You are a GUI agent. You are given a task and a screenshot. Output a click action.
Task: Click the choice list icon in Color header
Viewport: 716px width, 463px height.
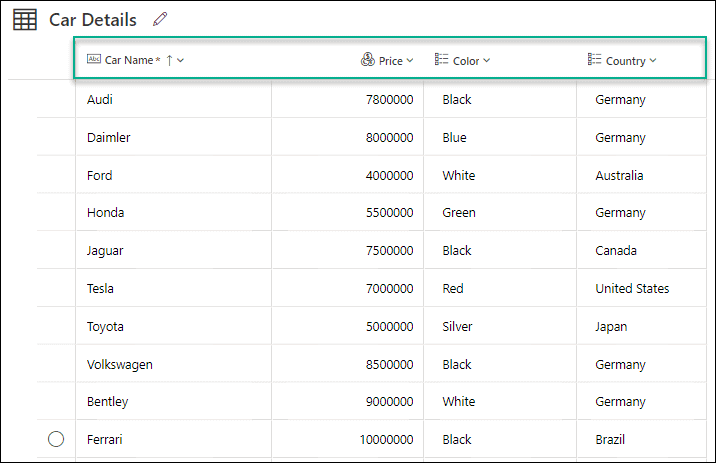(441, 59)
